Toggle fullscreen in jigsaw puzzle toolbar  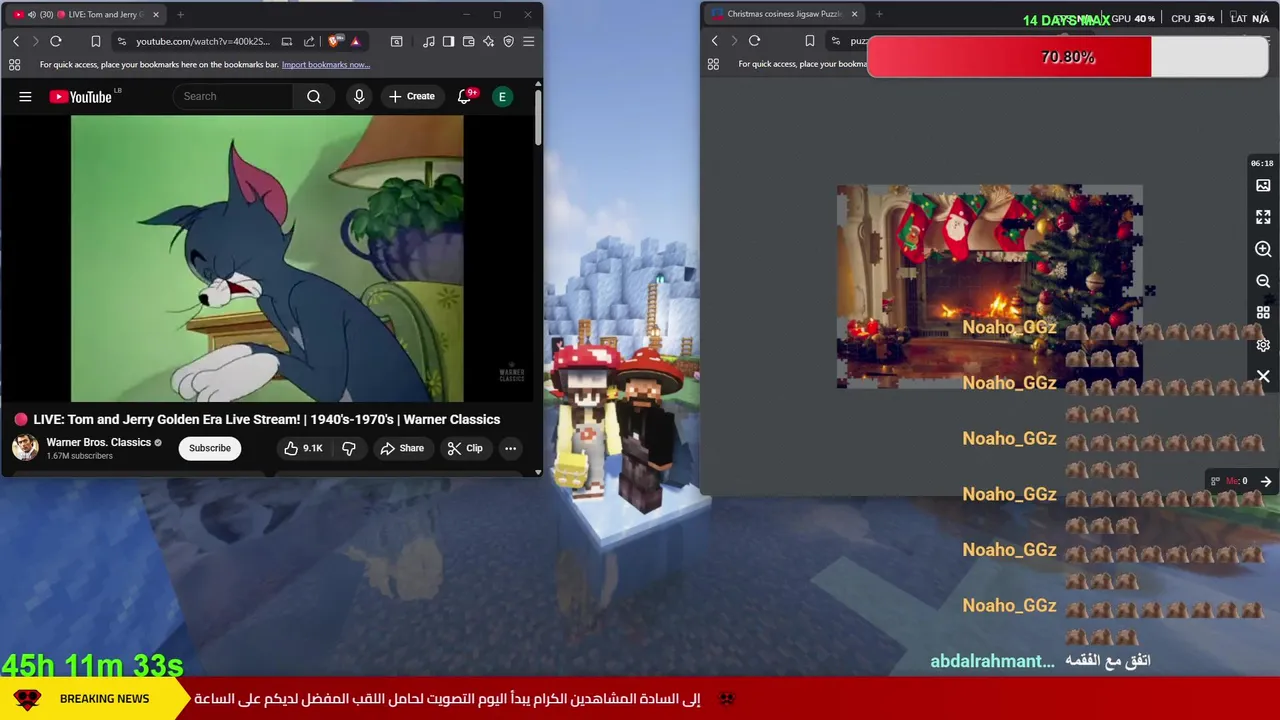coord(1263,217)
